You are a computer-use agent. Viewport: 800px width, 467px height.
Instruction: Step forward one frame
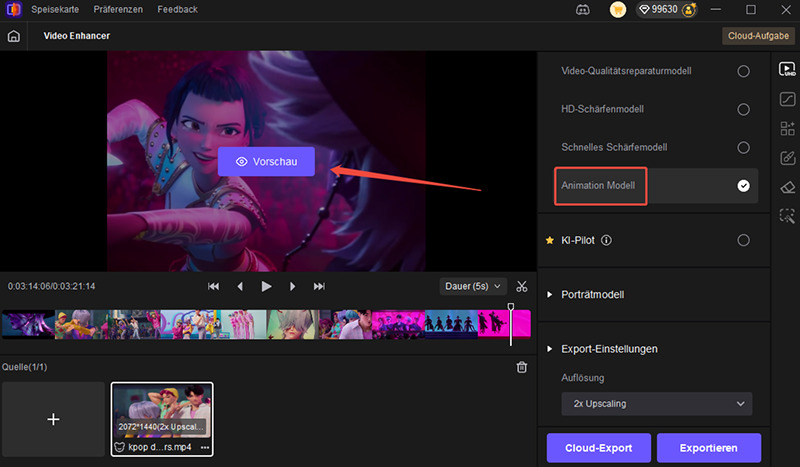point(292,286)
